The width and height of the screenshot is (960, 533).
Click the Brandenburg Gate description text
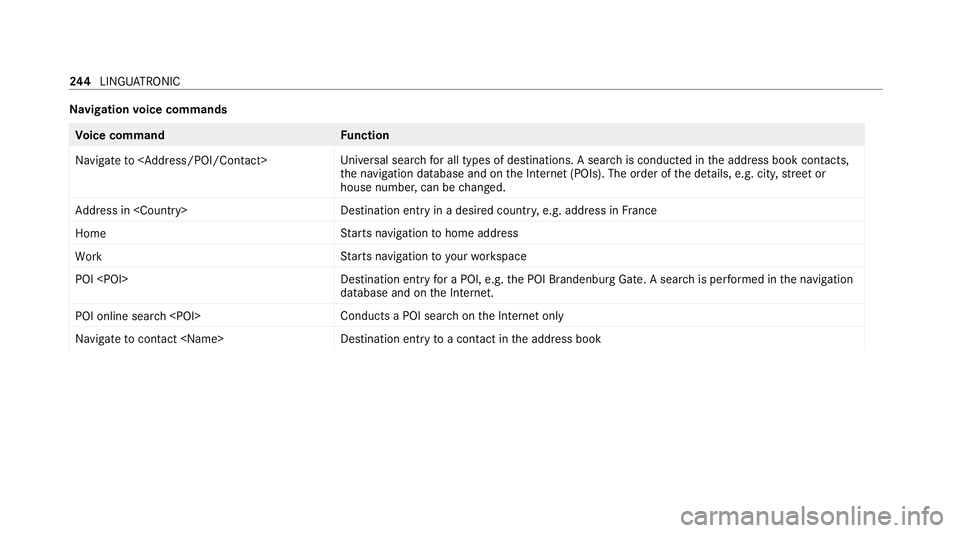tap(596, 286)
